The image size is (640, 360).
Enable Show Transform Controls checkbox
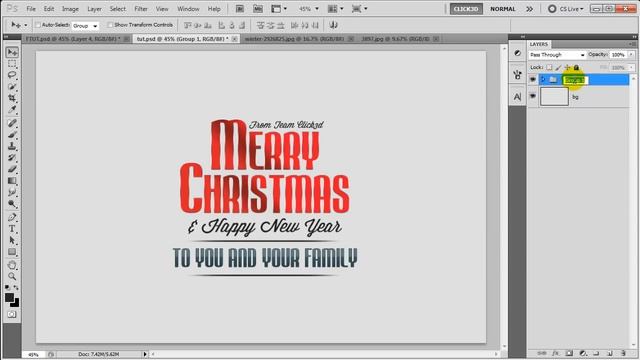click(110, 25)
